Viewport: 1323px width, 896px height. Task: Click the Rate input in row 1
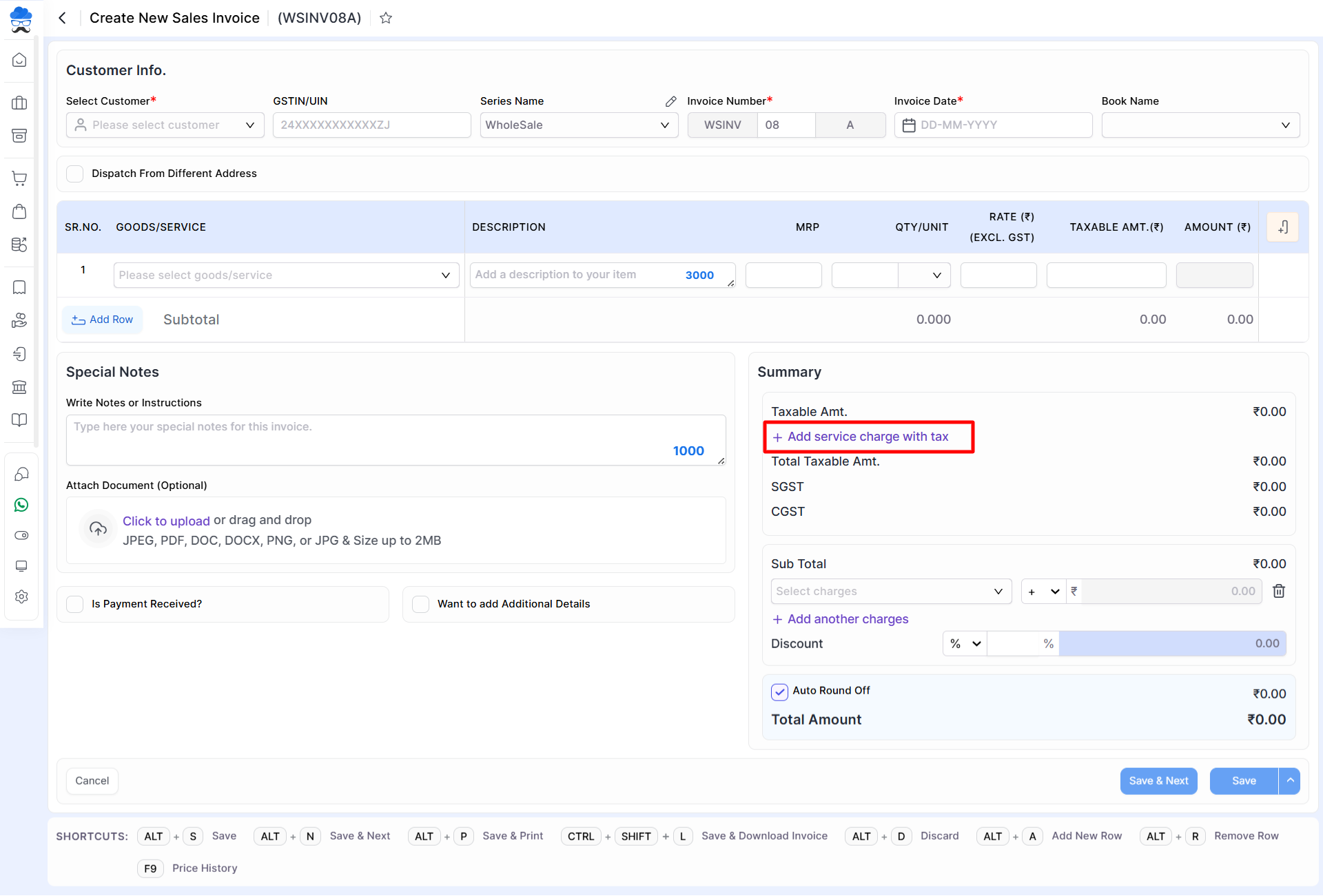click(998, 275)
